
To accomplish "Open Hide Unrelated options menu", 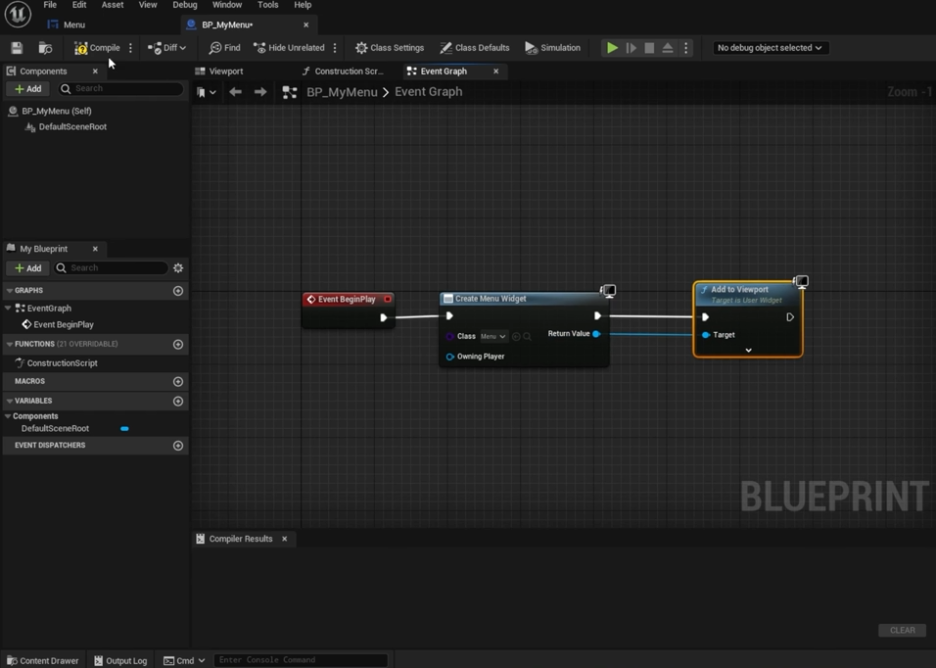I will tap(335, 48).
